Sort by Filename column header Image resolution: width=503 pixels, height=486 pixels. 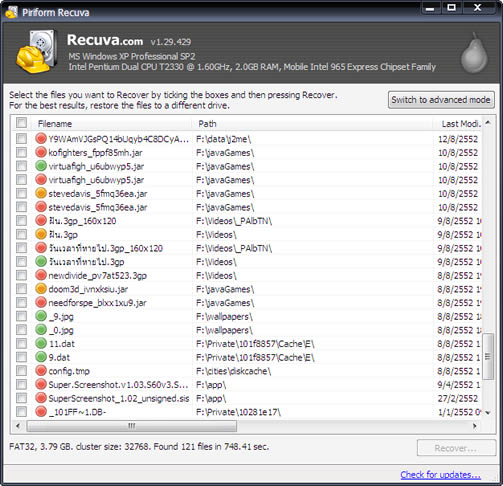click(x=112, y=124)
